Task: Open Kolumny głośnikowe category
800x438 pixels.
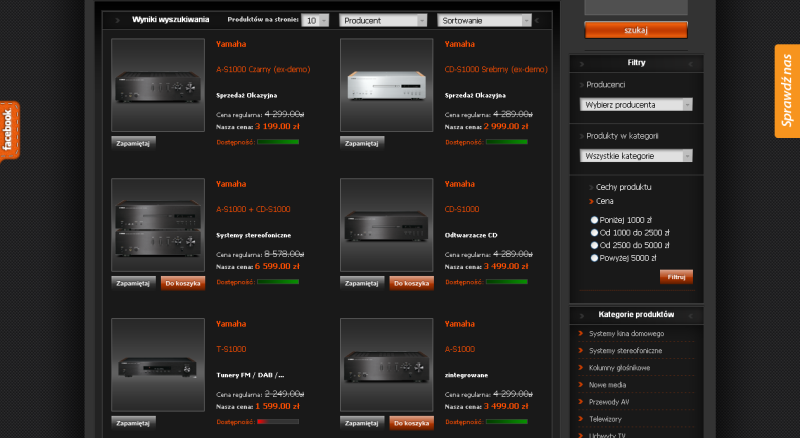Action: pos(619,368)
